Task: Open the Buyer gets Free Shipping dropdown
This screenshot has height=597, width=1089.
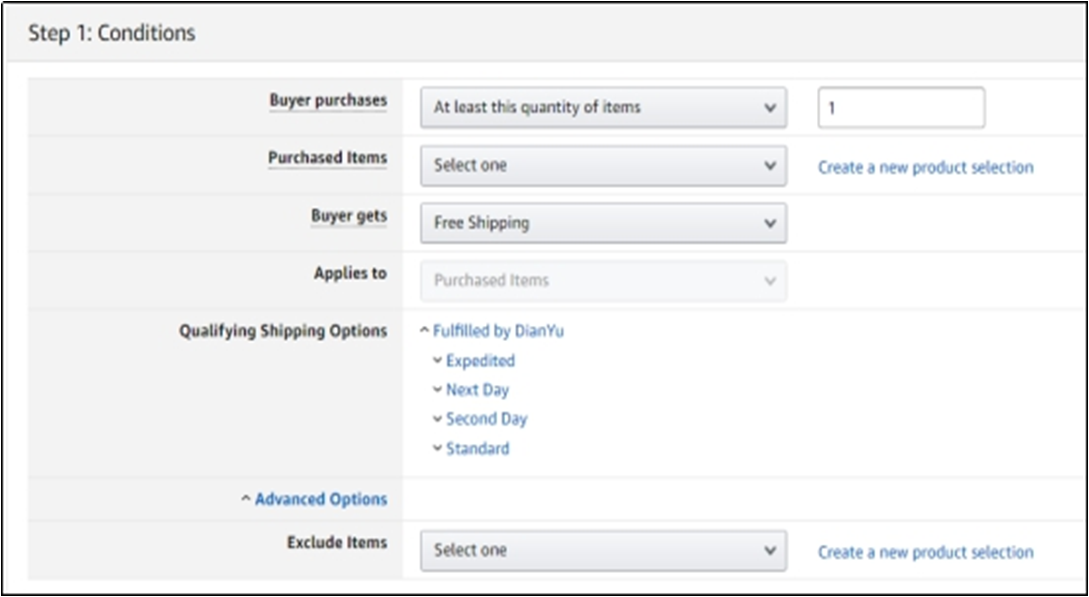Action: point(603,223)
